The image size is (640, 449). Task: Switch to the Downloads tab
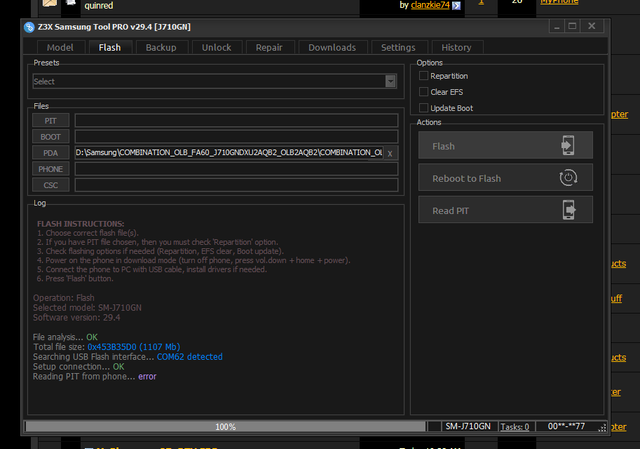332,47
